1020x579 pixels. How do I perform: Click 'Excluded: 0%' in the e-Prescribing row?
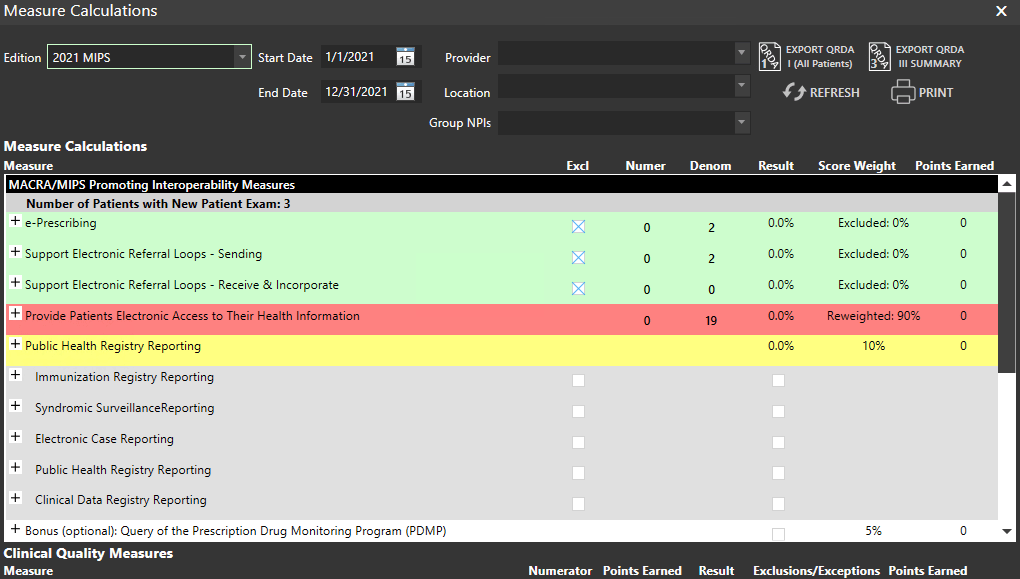coord(874,223)
